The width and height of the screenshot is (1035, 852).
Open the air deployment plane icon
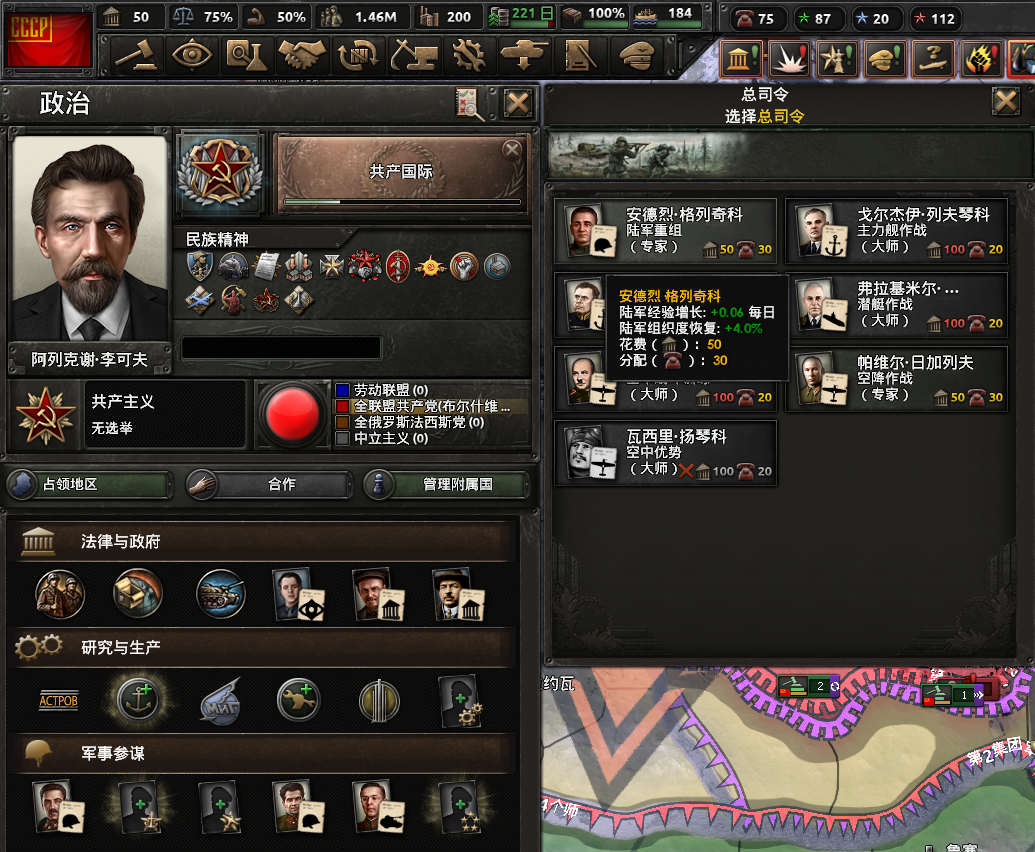(x=523, y=55)
